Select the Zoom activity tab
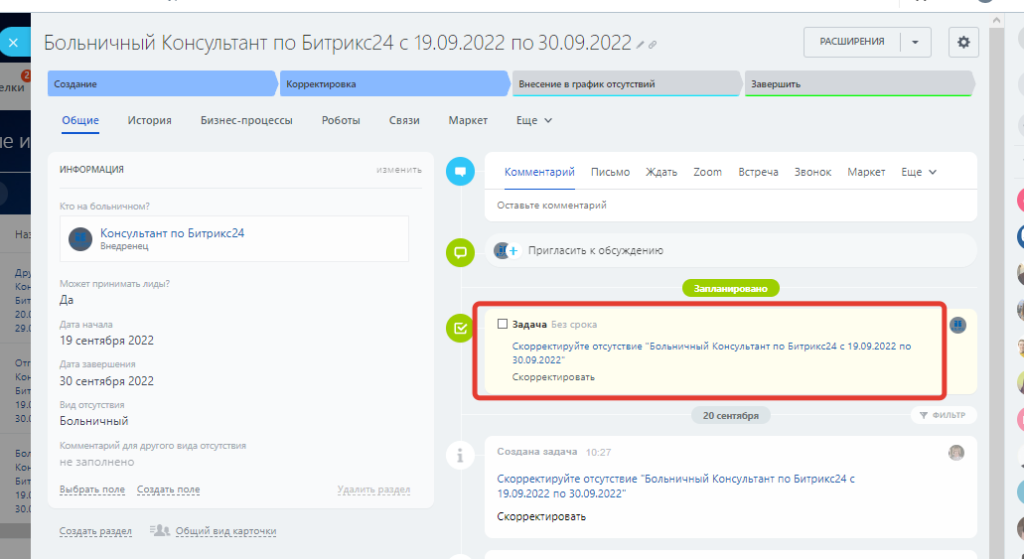Image resolution: width=1024 pixels, height=559 pixels. click(707, 172)
